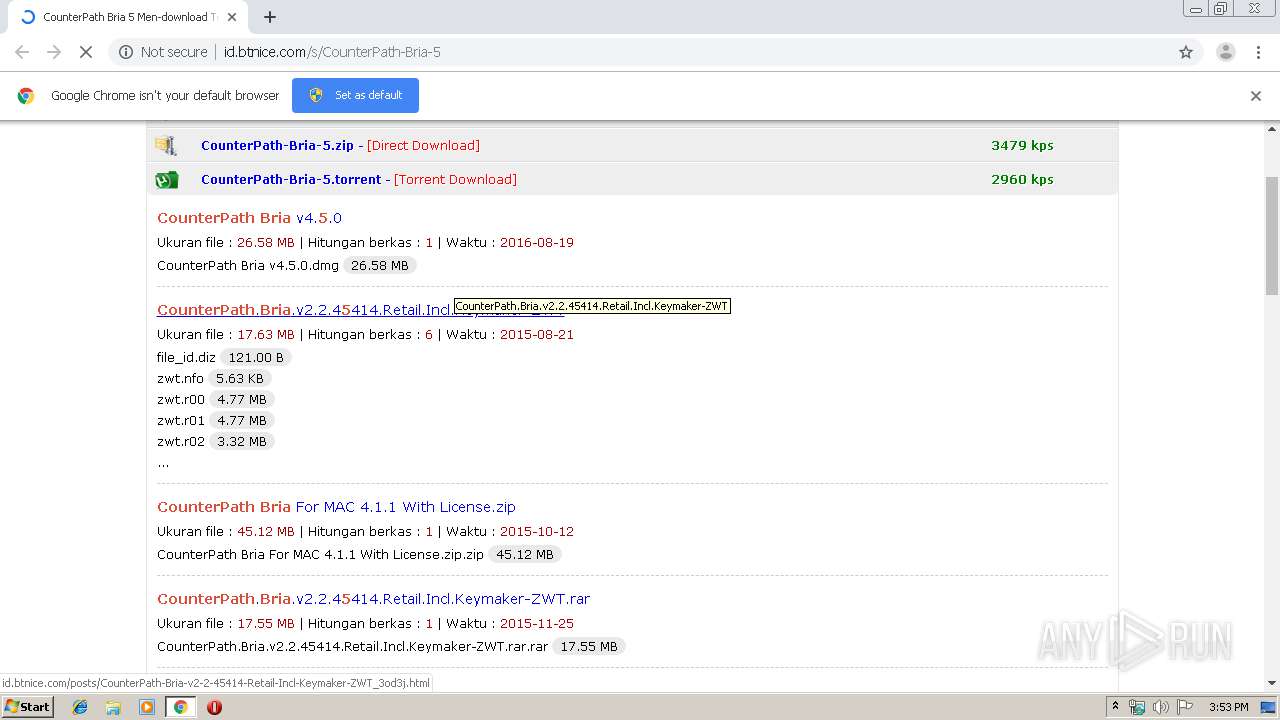Click the network tray icon
Image resolution: width=1280 pixels, height=720 pixels.
pos(1137,707)
